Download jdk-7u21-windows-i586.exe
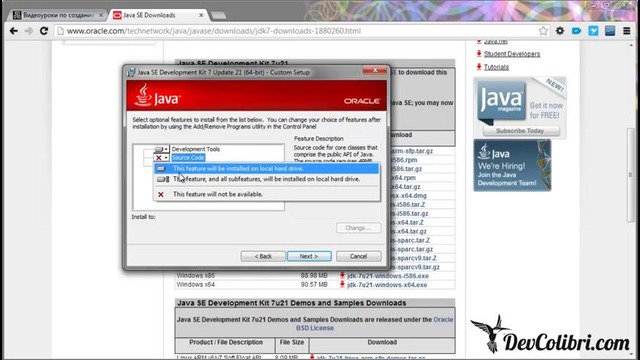This screenshot has height=360, width=640. (x=388, y=276)
